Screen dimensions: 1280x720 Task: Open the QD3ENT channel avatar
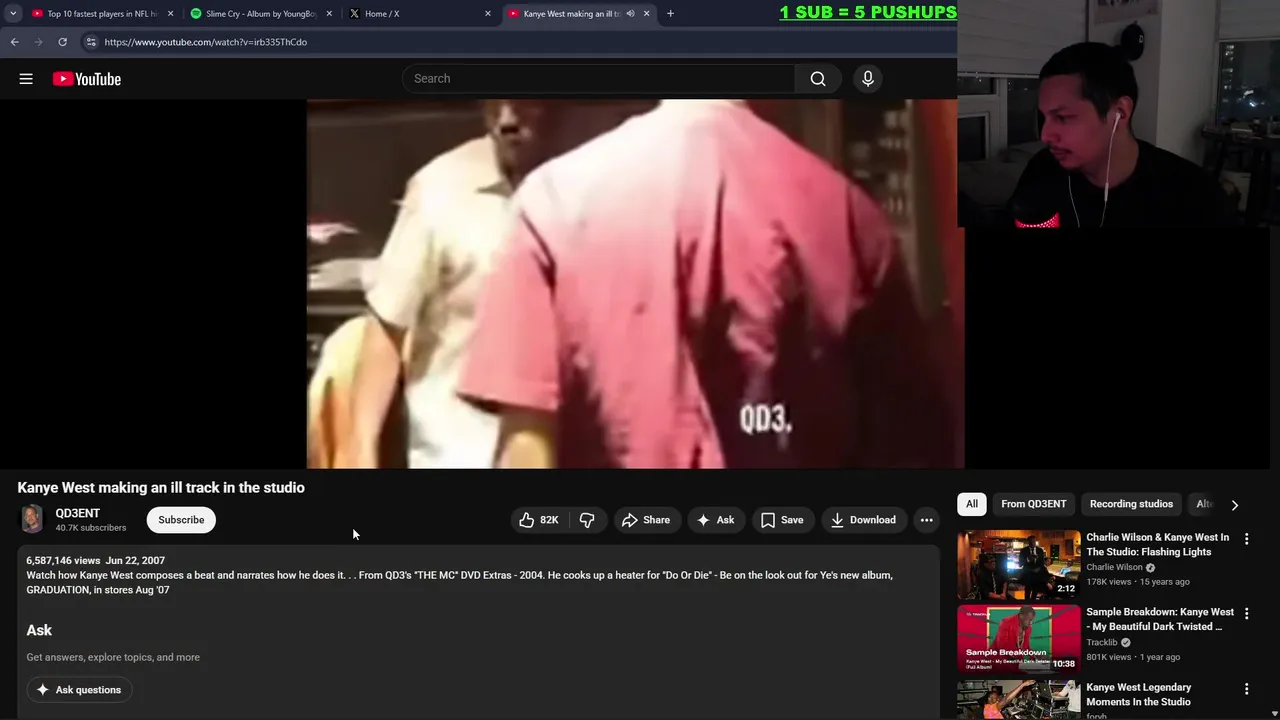(x=33, y=520)
